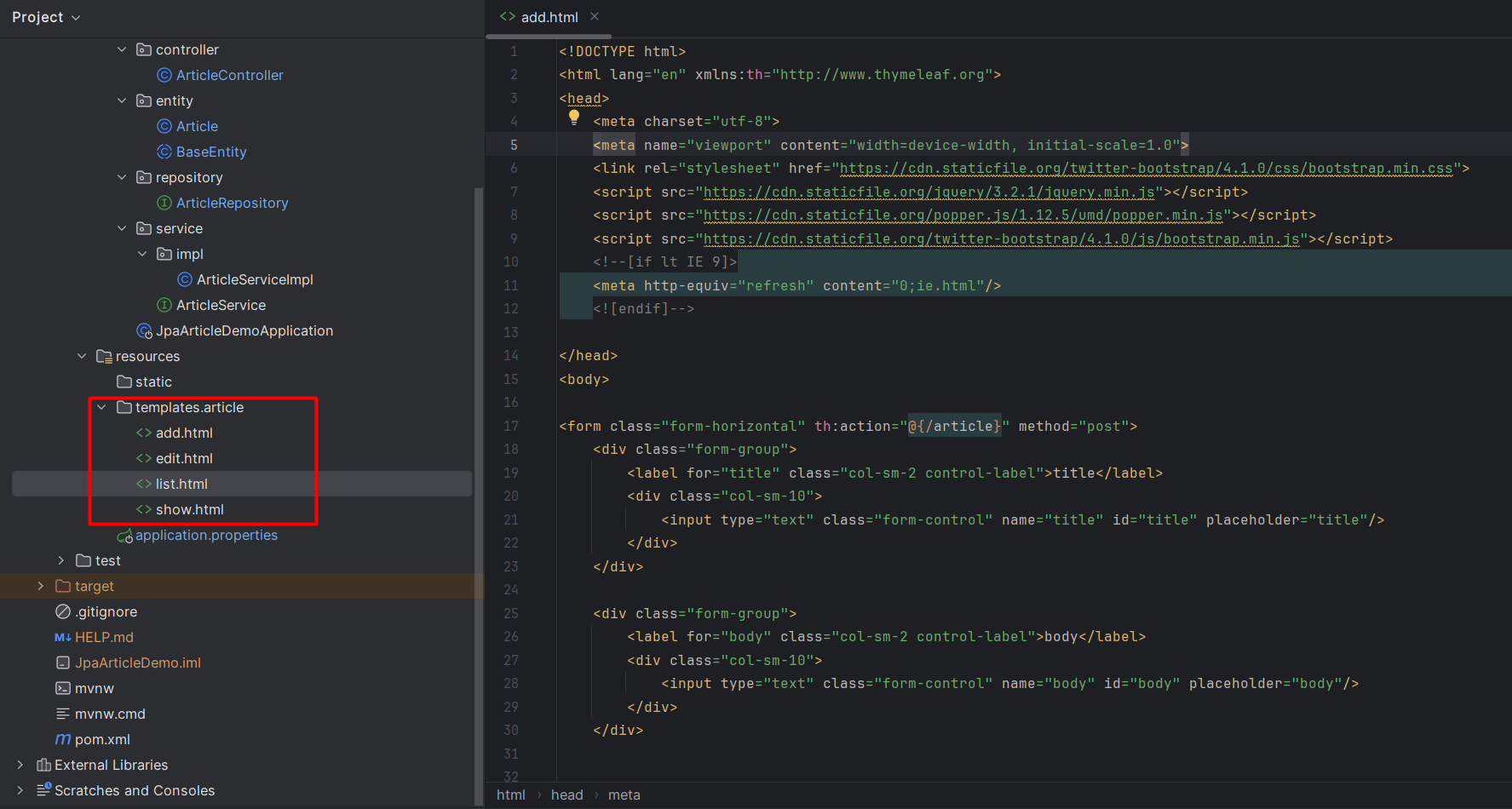Collapse the controller folder
The image size is (1512, 809).
click(x=122, y=49)
